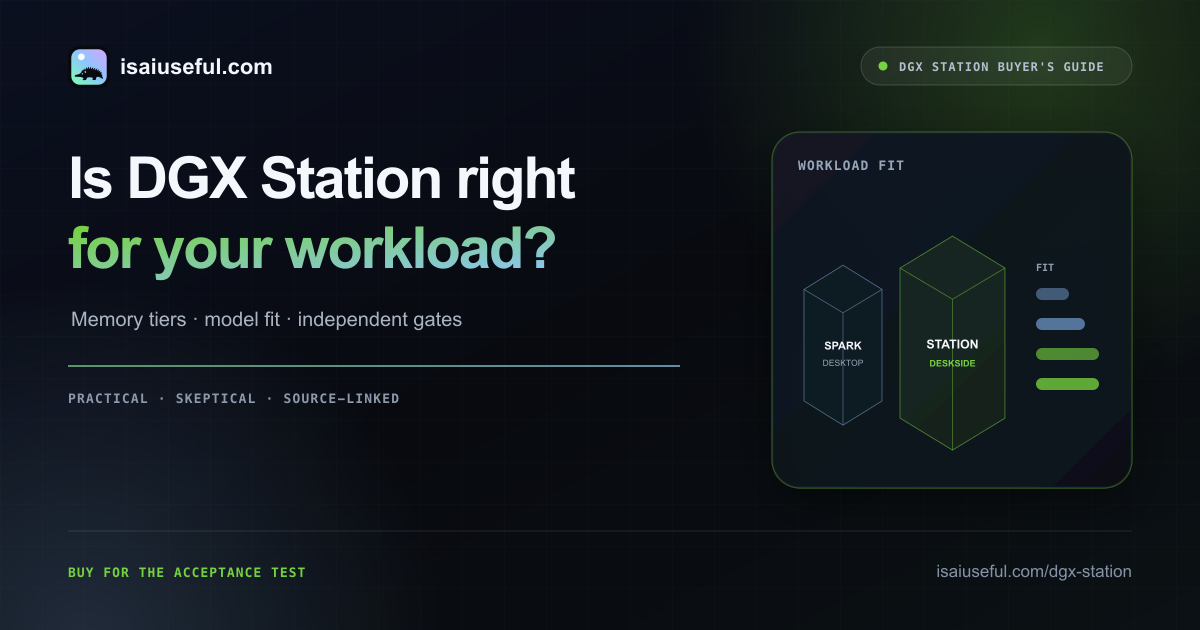Screen dimensions: 1200x630
Task: Click the gradient text "for your workload?"
Action: pos(311,249)
